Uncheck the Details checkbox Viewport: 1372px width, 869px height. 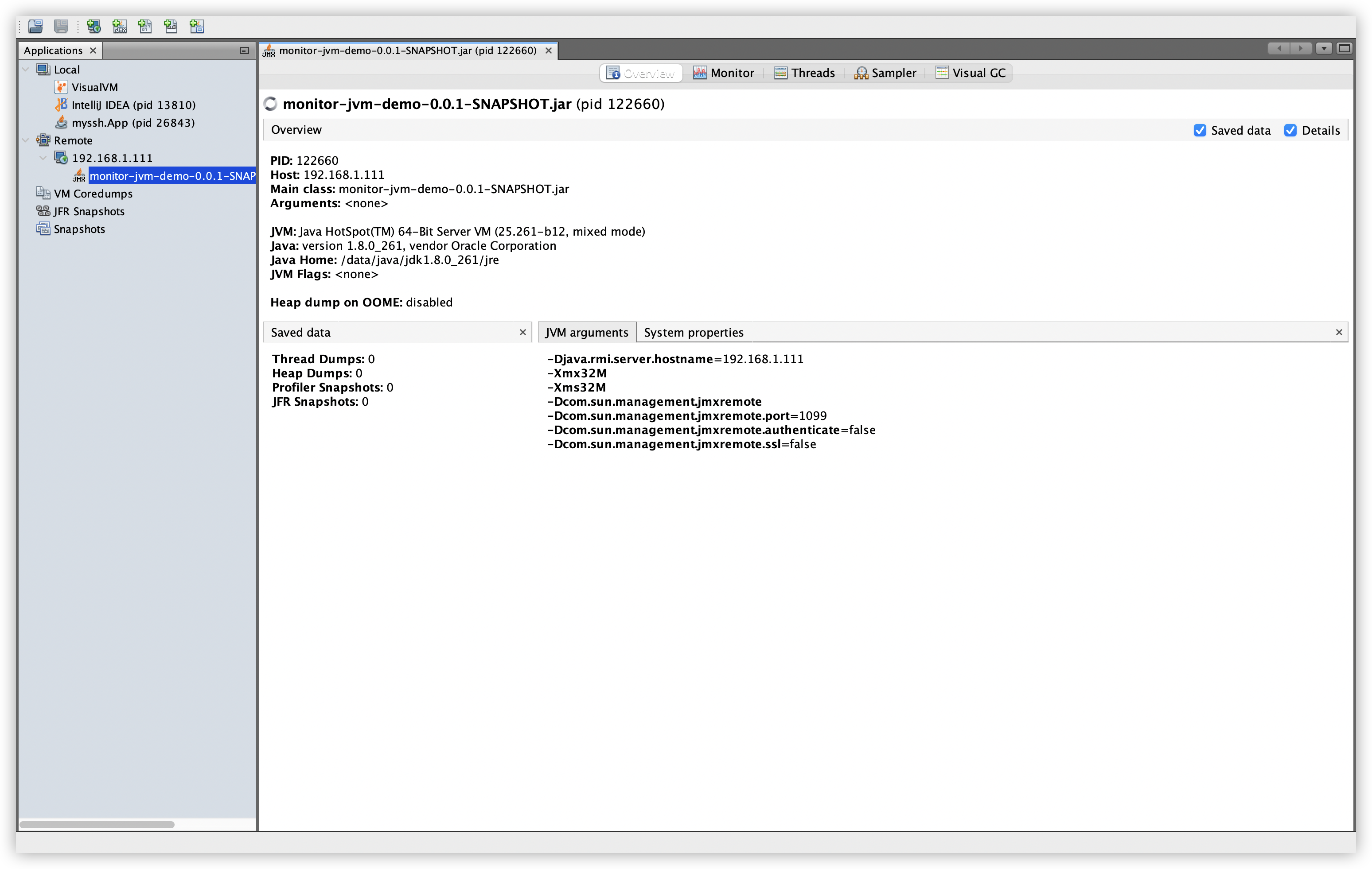pyautogui.click(x=1290, y=130)
